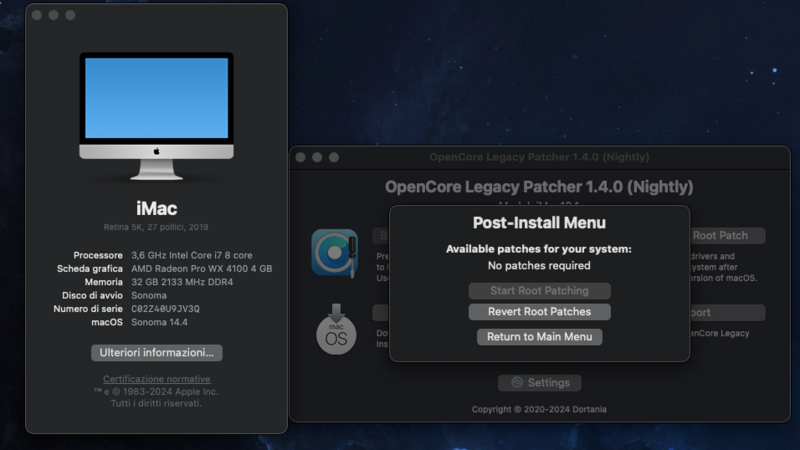Choose Revert Root Patches

(539, 312)
